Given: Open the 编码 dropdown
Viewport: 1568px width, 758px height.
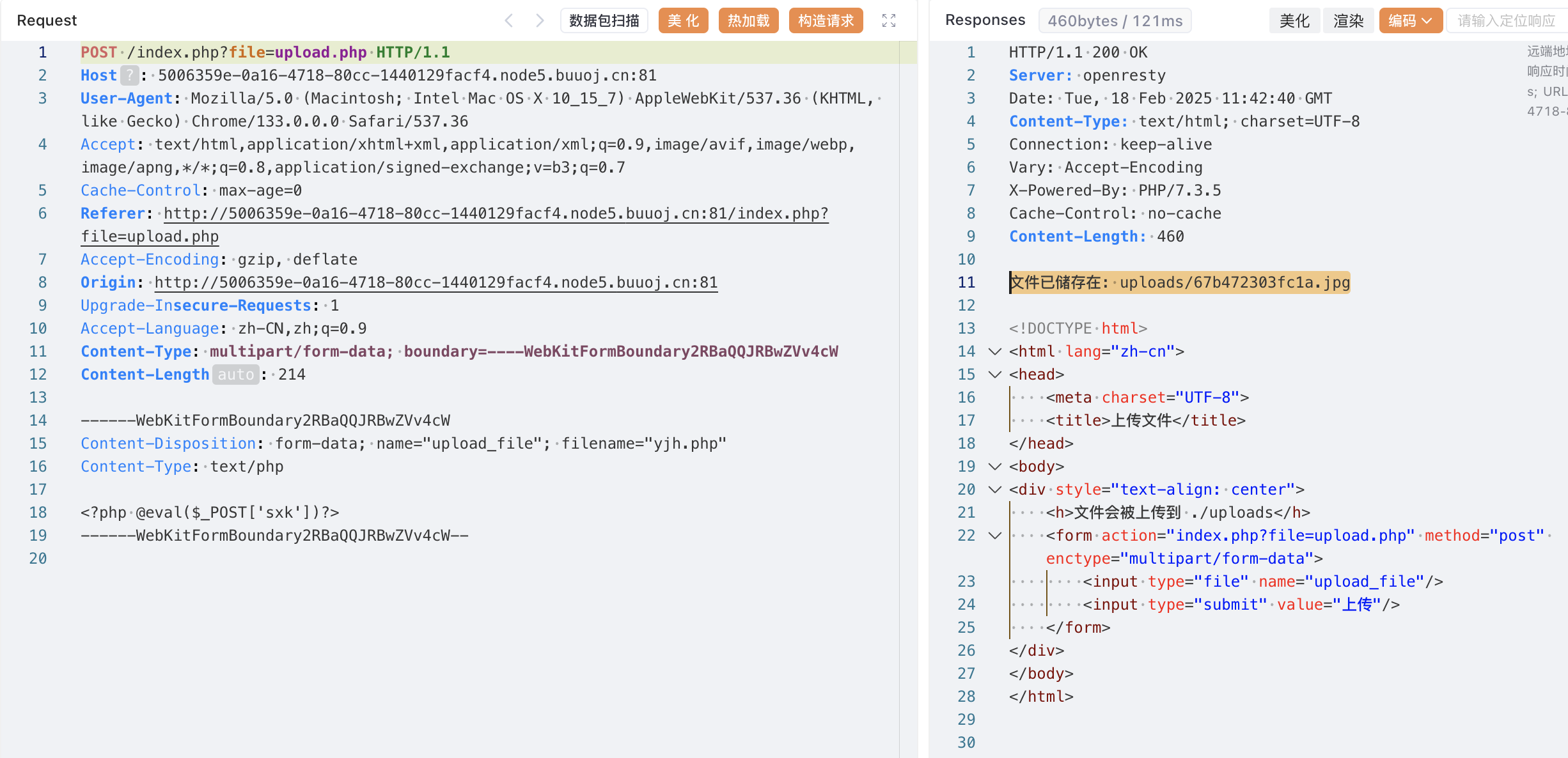Looking at the screenshot, I should pyautogui.click(x=1410, y=20).
